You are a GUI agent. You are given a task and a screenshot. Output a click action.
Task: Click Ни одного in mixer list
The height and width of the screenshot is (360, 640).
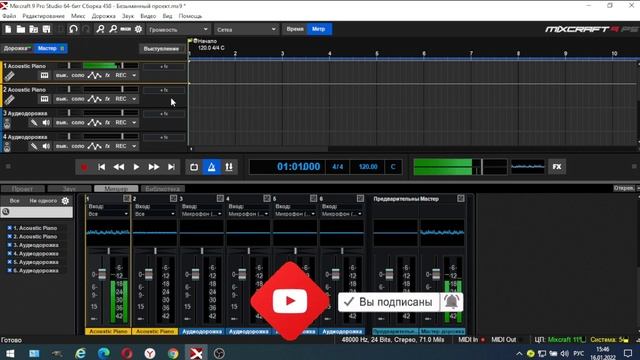43,201
